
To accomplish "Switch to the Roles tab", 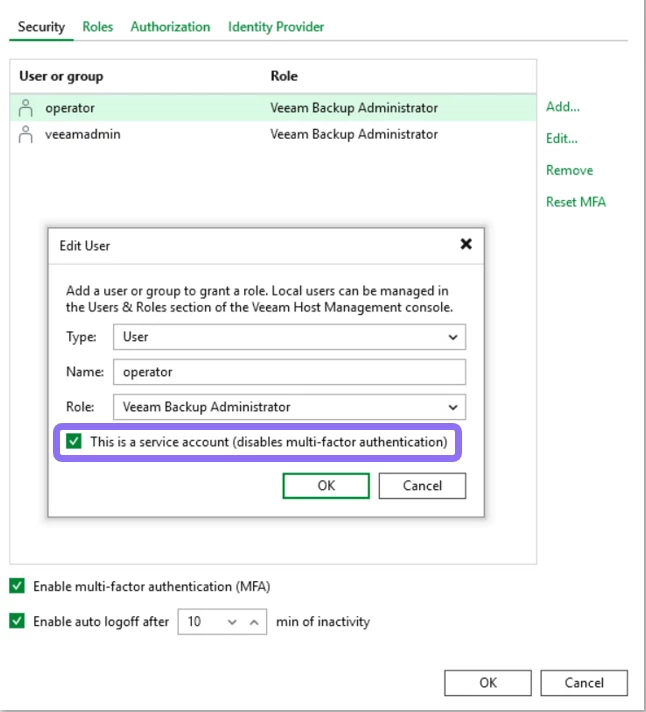I will pyautogui.click(x=98, y=27).
